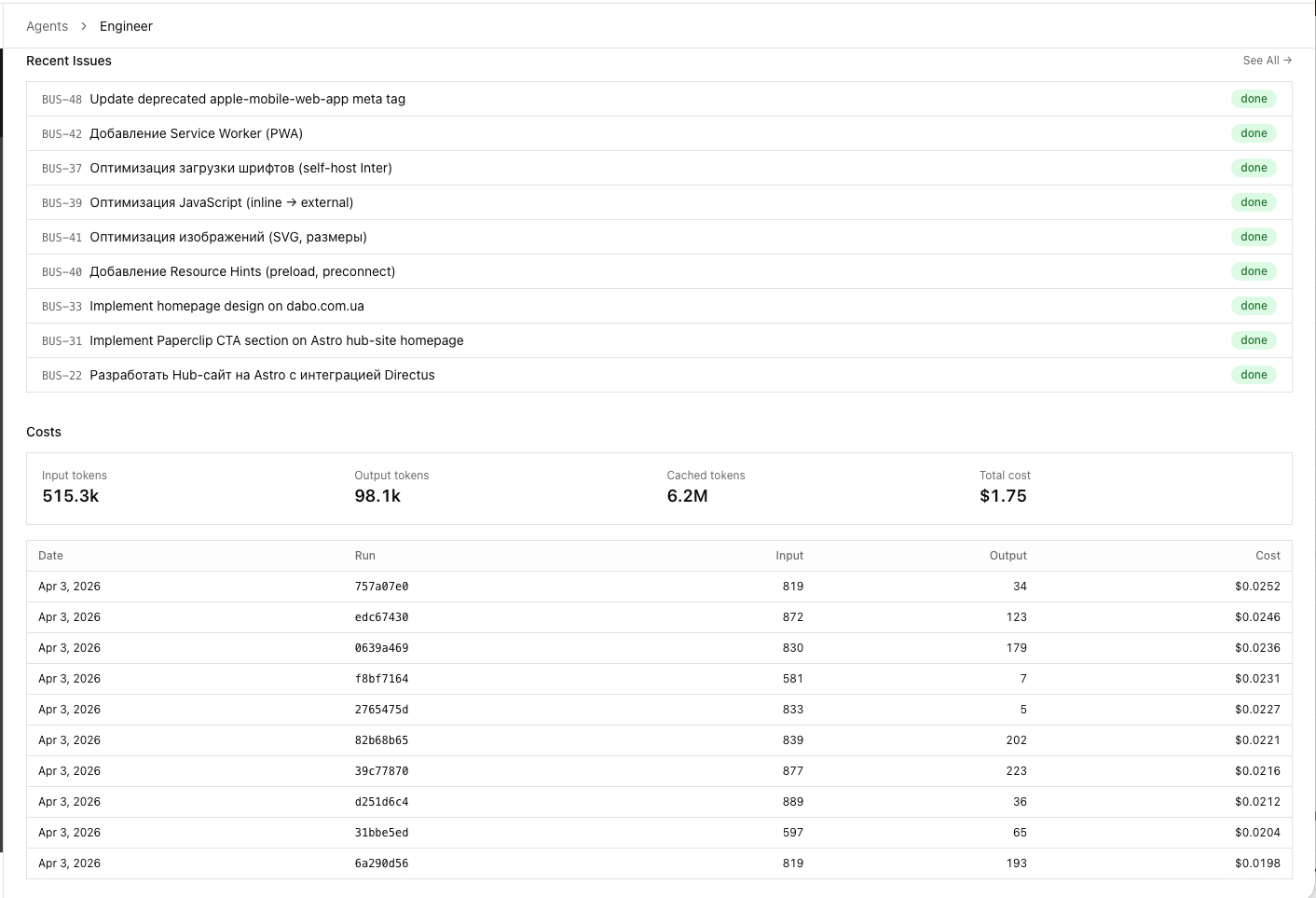Open issue BUS-48 about deprecated meta tag
Viewport: 1316px width, 898px height.
(247, 99)
